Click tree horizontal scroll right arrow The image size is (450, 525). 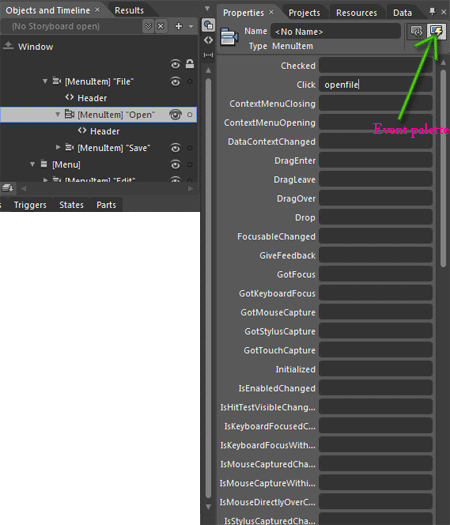click(191, 188)
